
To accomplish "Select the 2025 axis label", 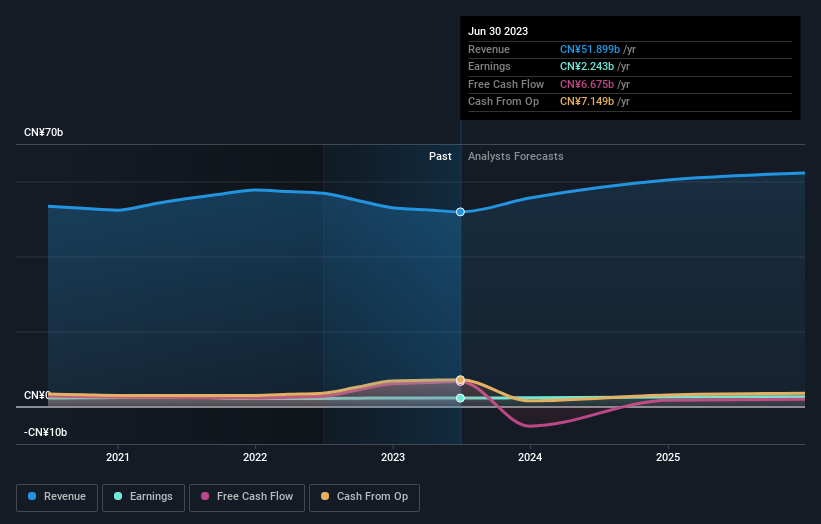I will click(668, 457).
